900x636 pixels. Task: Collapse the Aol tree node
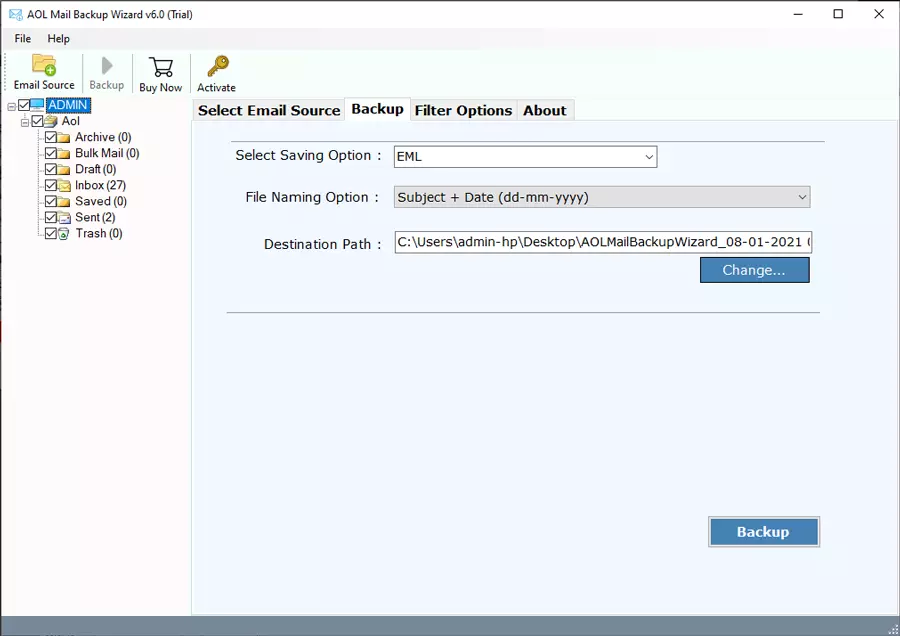[x=25, y=122]
